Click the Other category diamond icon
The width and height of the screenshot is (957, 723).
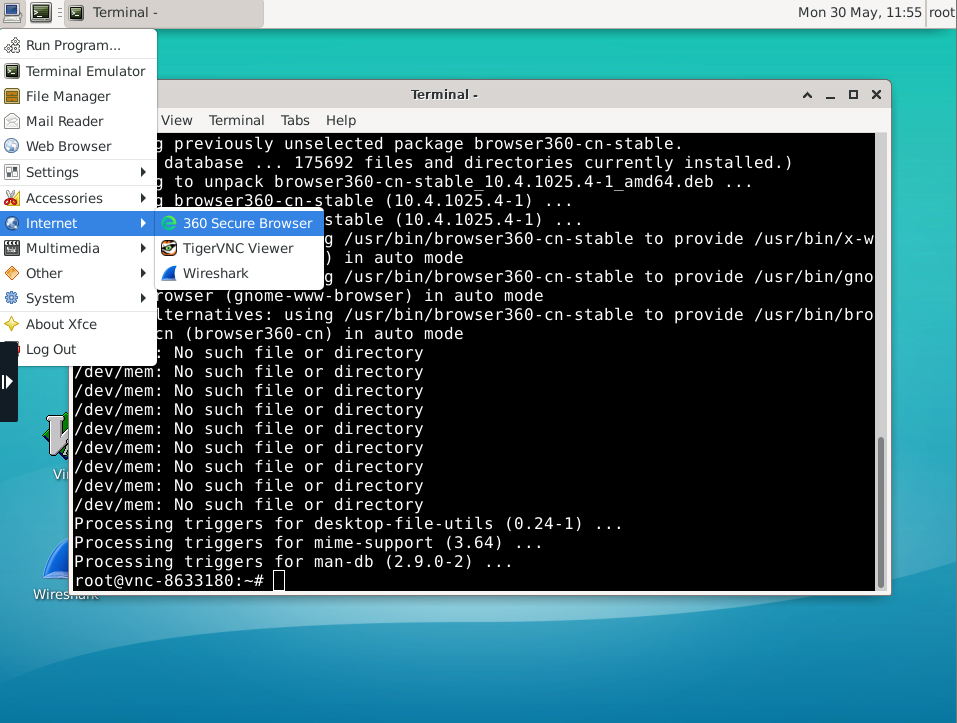pyautogui.click(x=12, y=273)
